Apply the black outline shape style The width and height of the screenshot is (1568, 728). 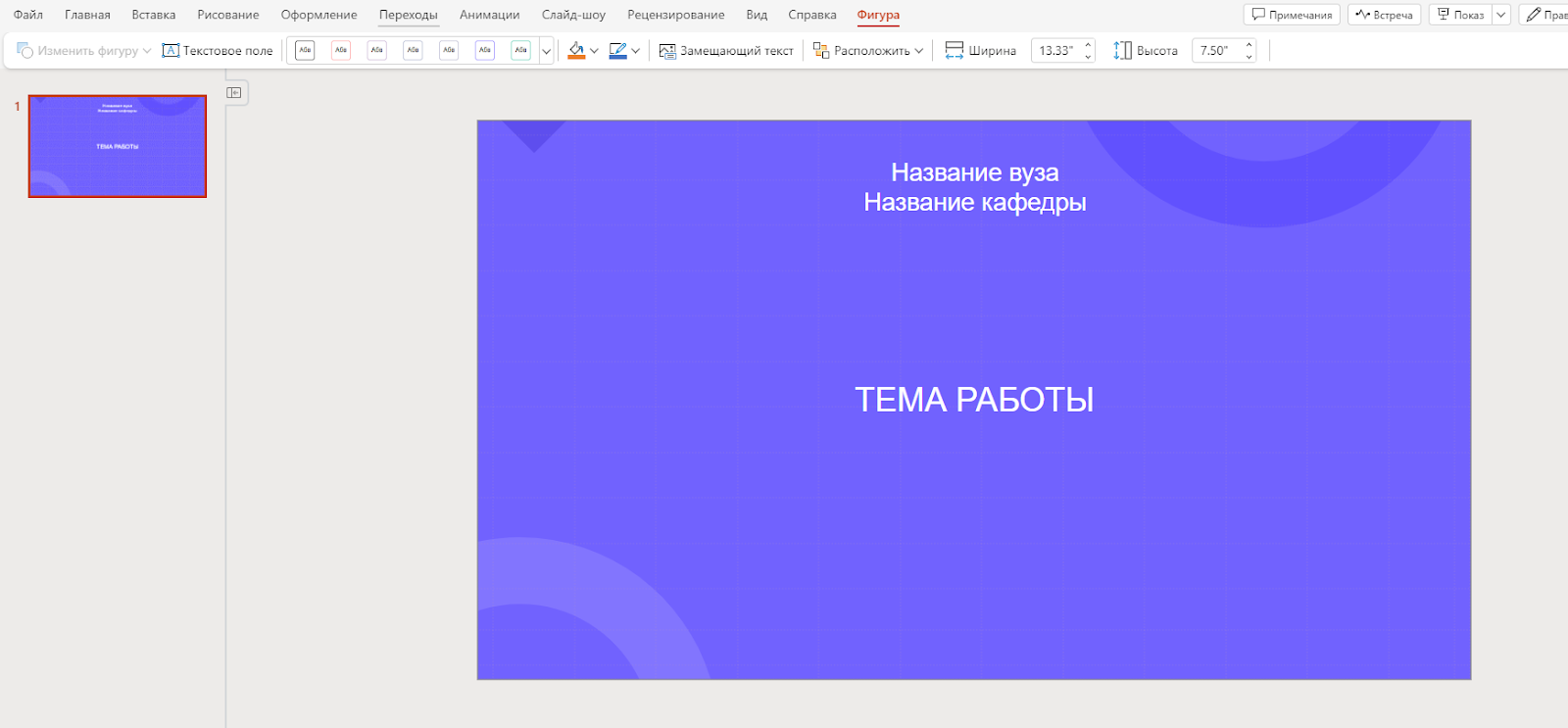tap(305, 50)
